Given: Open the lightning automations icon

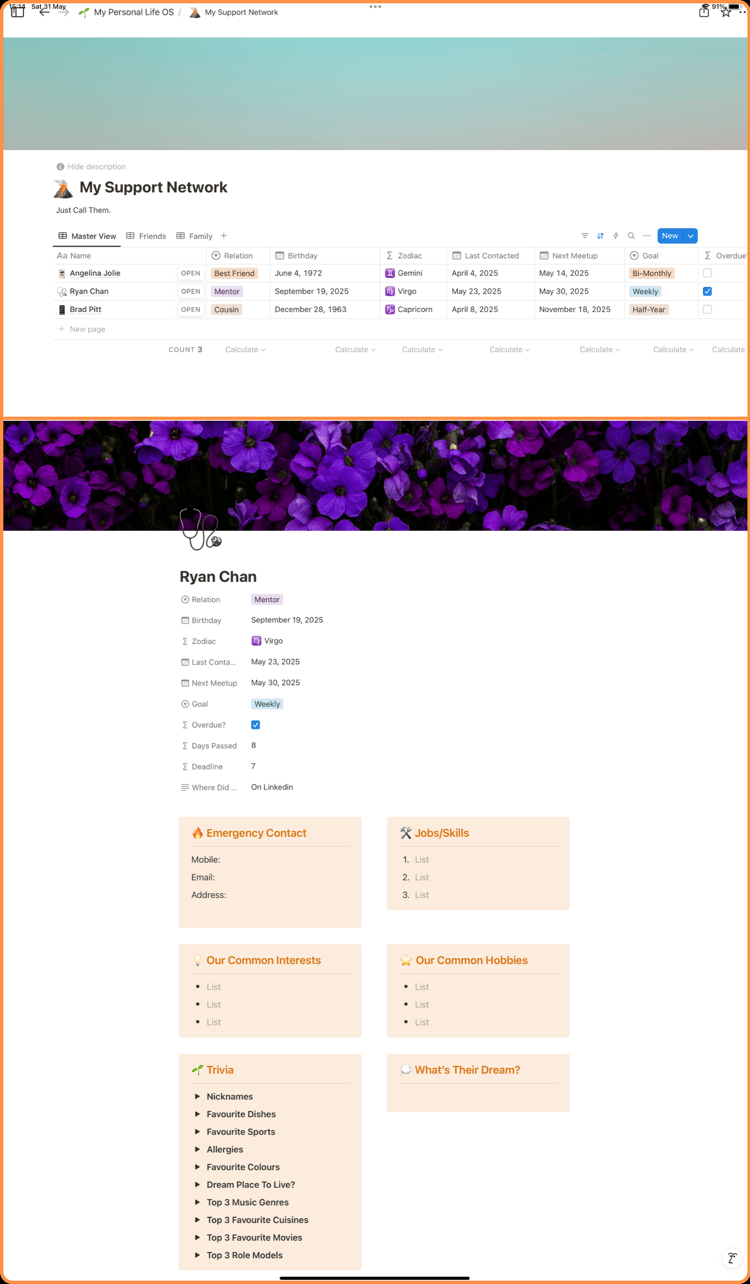Looking at the screenshot, I should (x=615, y=236).
